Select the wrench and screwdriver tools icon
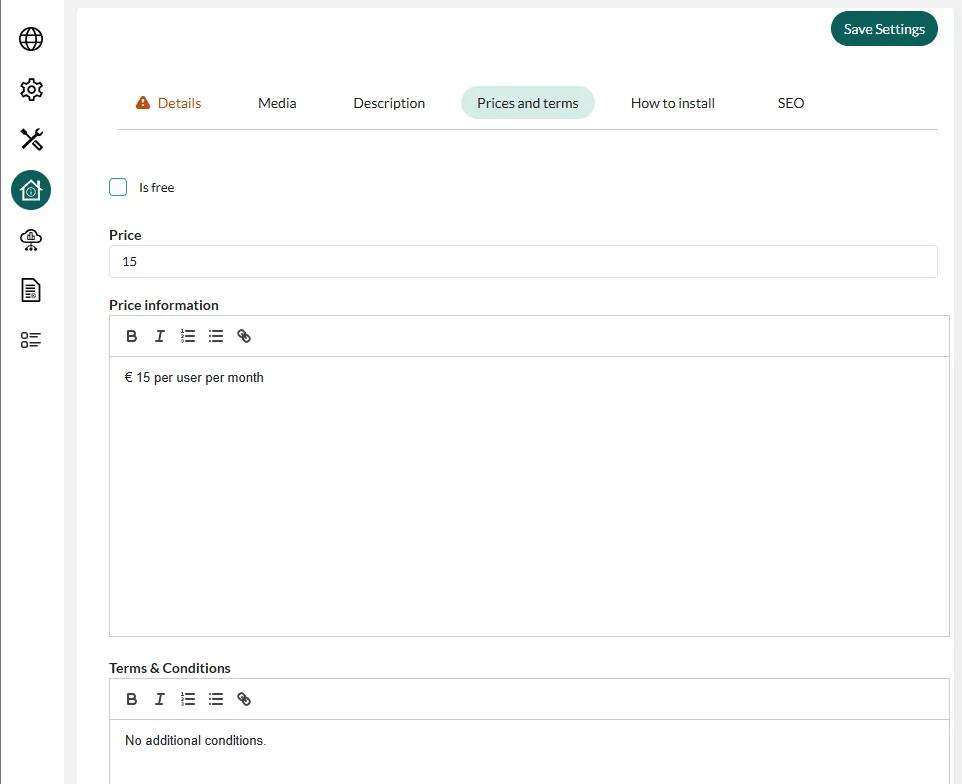962x784 pixels. (31, 139)
